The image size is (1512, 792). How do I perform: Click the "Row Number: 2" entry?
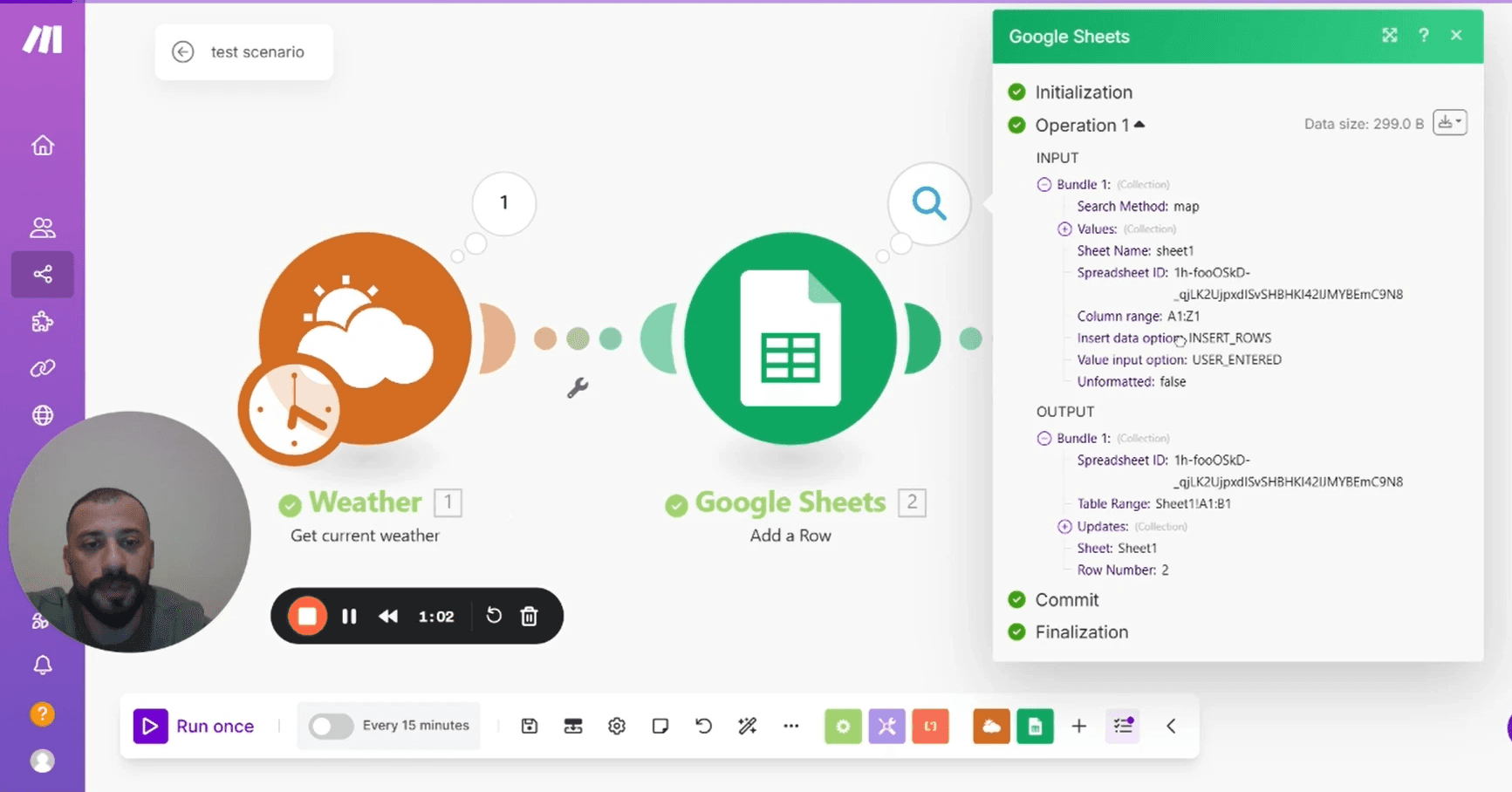[1123, 570]
